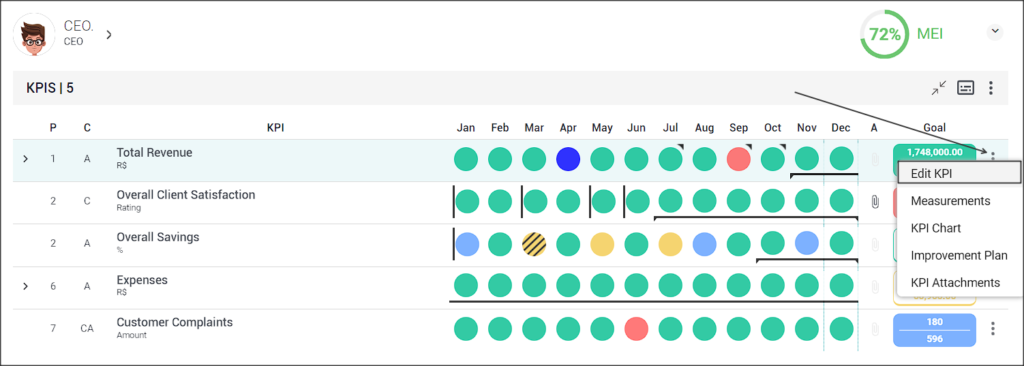Select Edit KPI from the menu
The width and height of the screenshot is (1024, 366).
958,174
